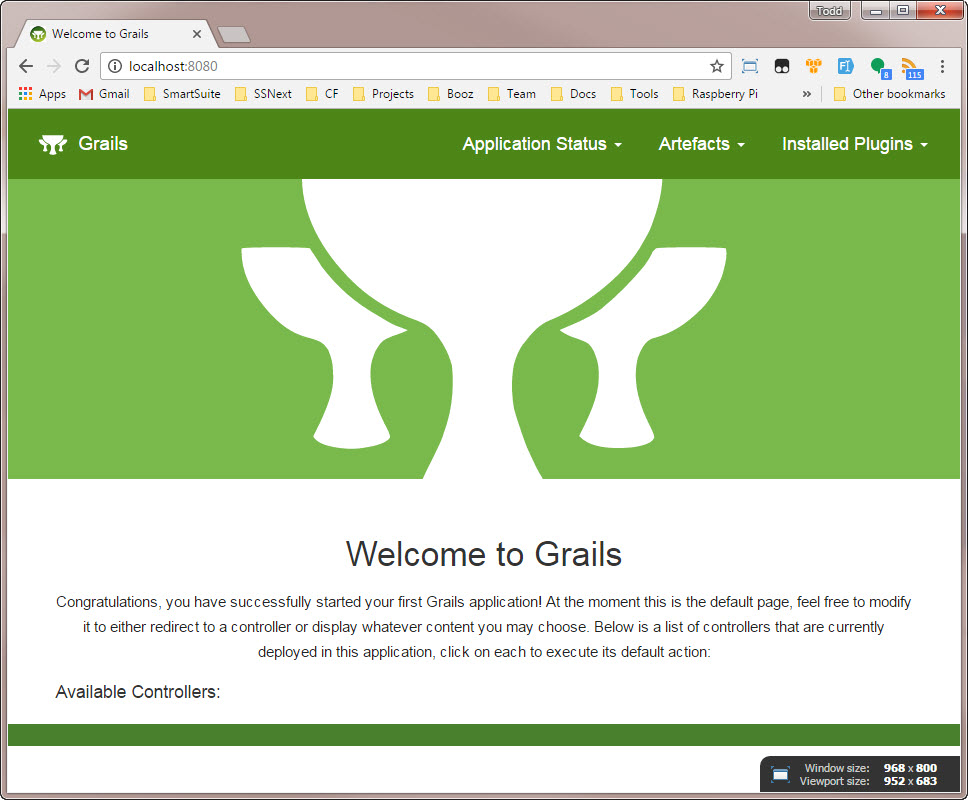Click the black mask extension icon
The width and height of the screenshot is (968, 800).
(x=782, y=66)
